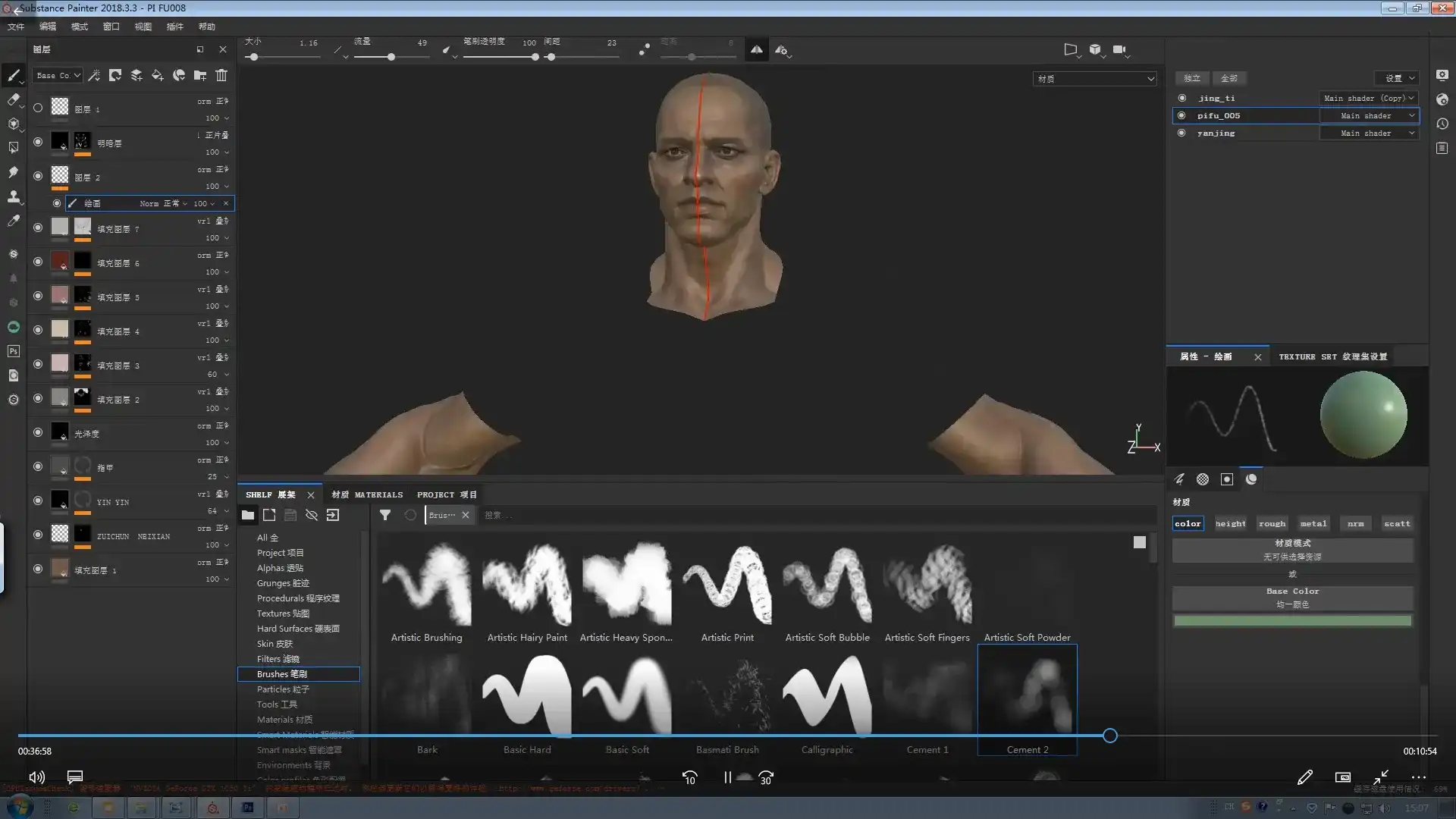The width and height of the screenshot is (1456, 819).
Task: Select the Eraser tool in left toolbar
Action: coord(13,99)
